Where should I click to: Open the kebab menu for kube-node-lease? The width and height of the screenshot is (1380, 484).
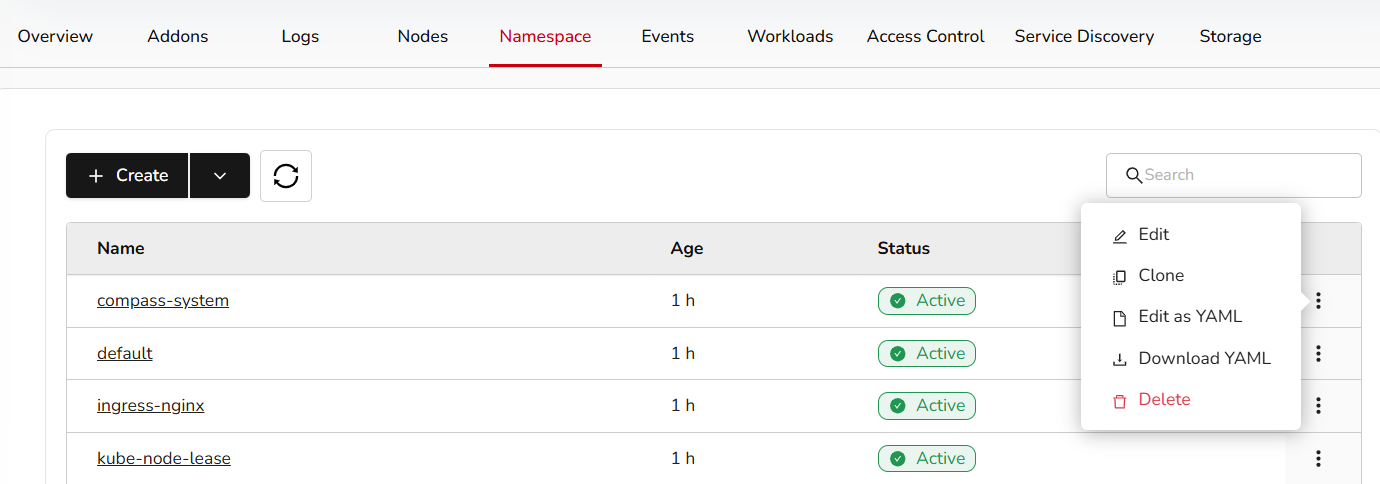[x=1318, y=458]
